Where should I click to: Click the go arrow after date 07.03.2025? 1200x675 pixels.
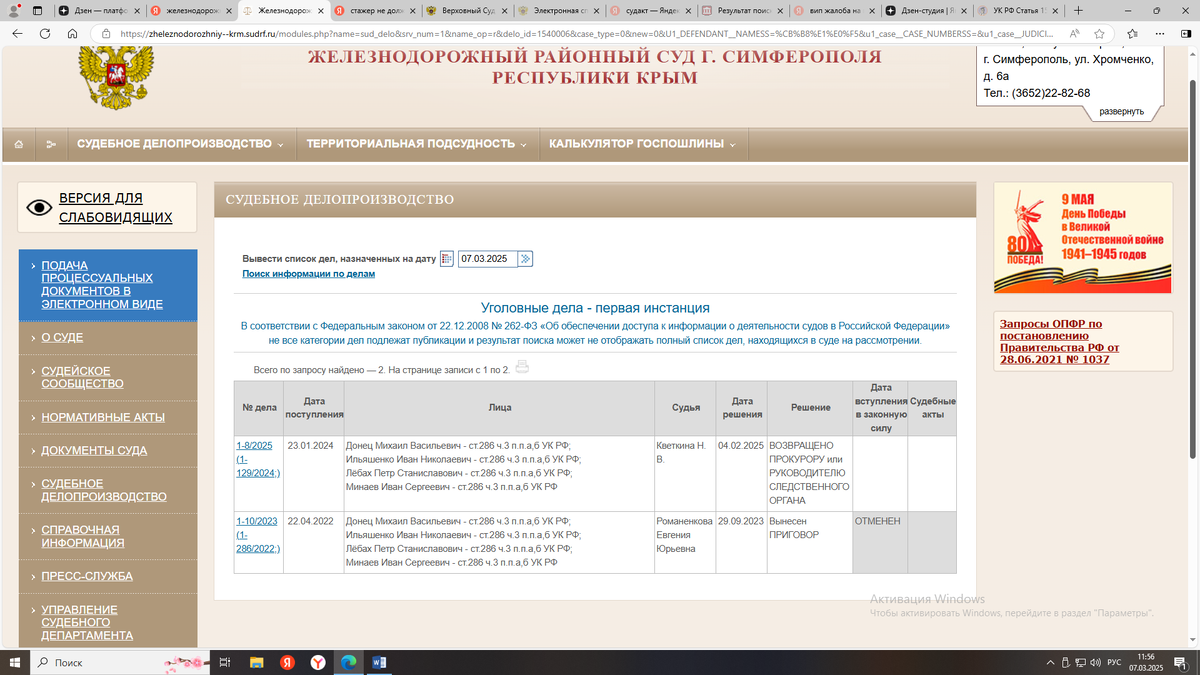click(525, 259)
